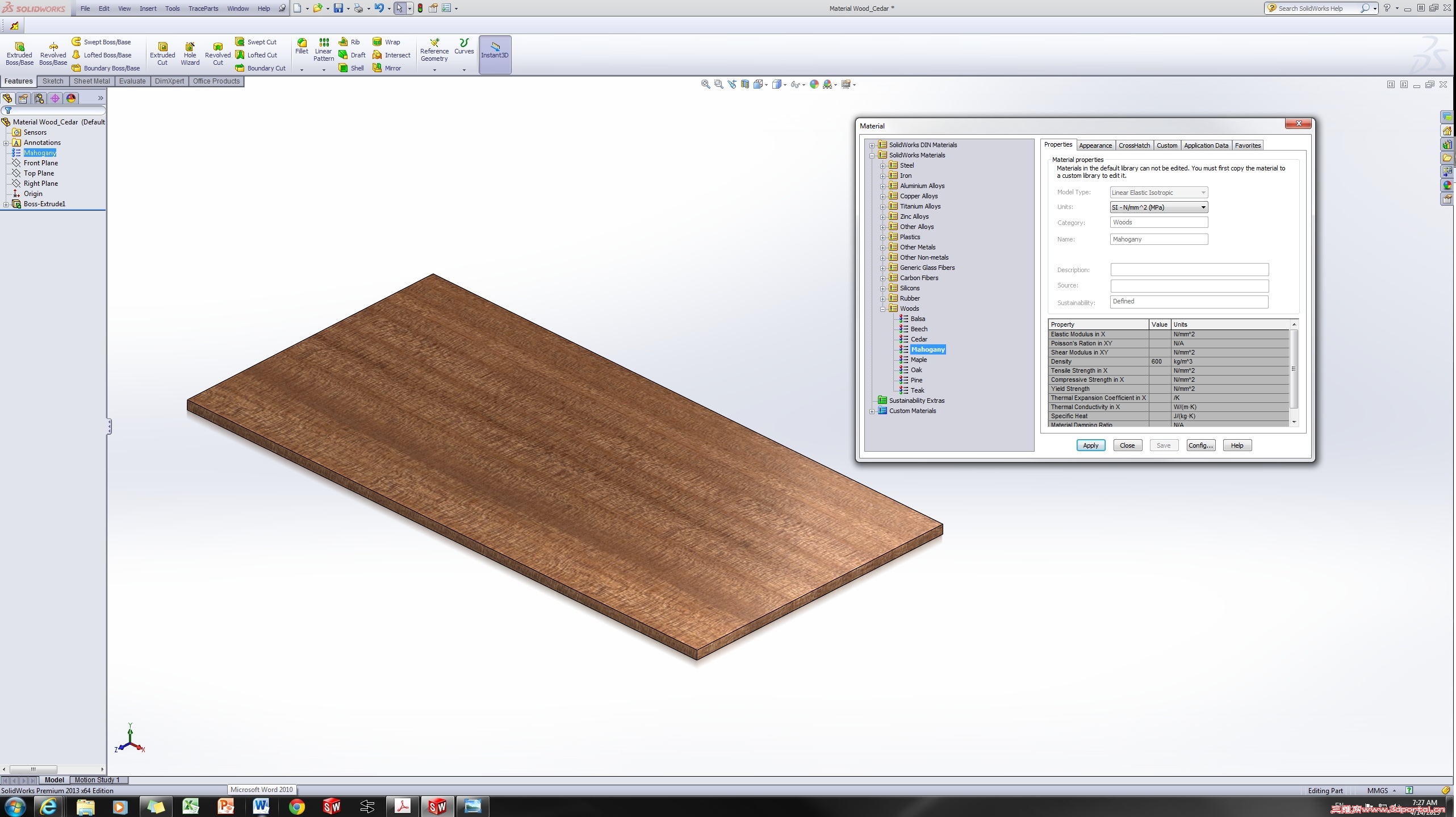Open the Model Type dropdown
This screenshot has width=1456, height=817.
point(1202,192)
